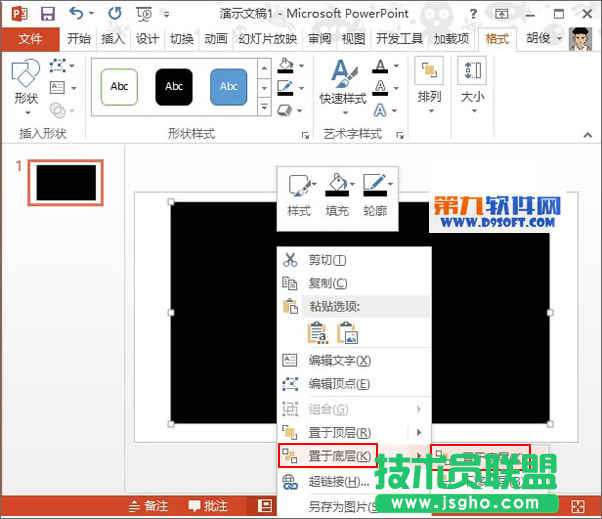This screenshot has width=602, height=519.
Task: Open the File tab
Action: (x=30, y=39)
